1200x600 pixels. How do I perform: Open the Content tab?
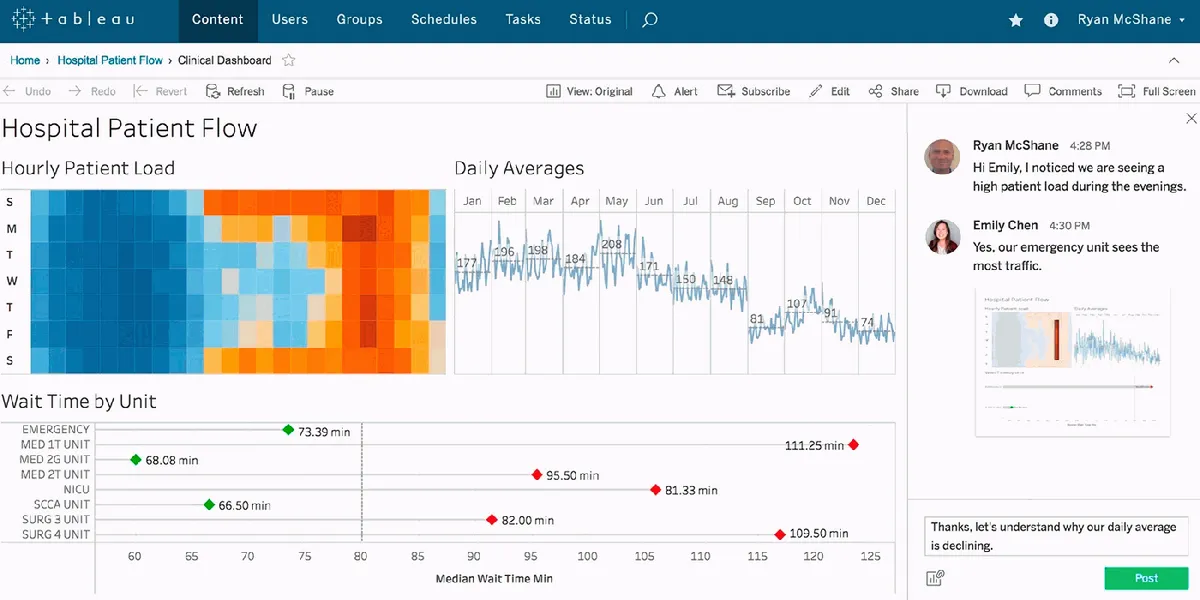[x=217, y=19]
